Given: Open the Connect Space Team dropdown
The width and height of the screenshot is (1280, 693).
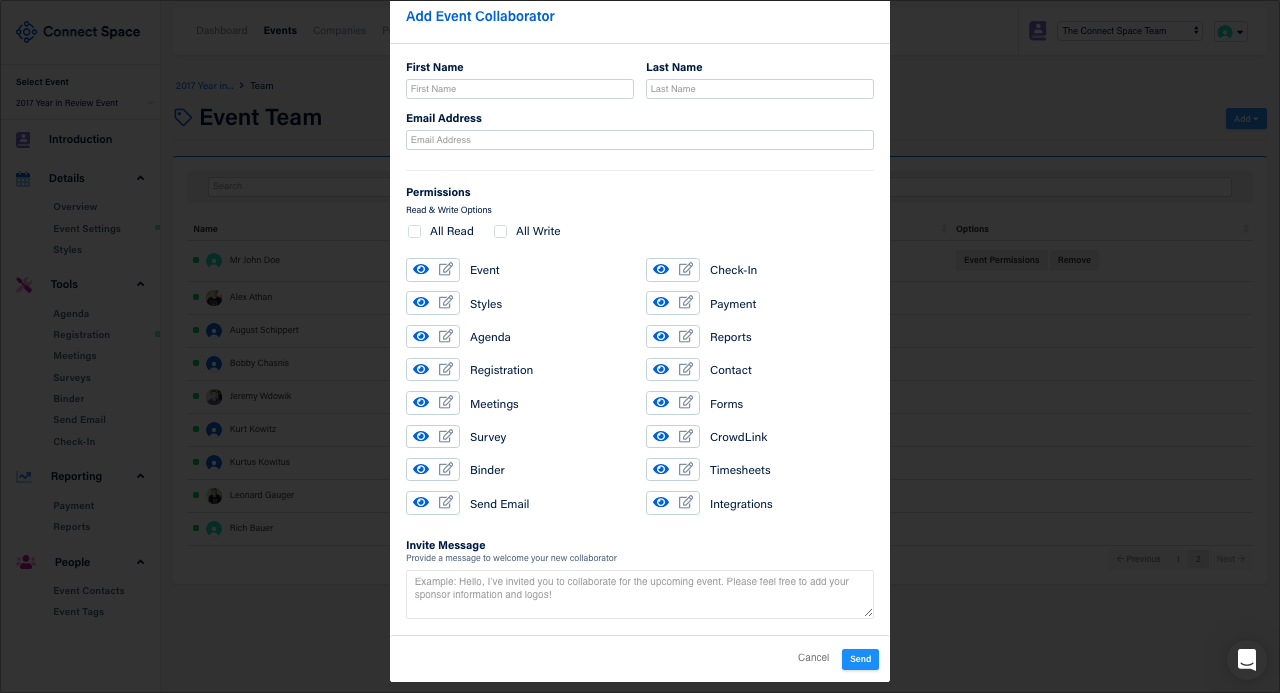Looking at the screenshot, I should click(1130, 31).
